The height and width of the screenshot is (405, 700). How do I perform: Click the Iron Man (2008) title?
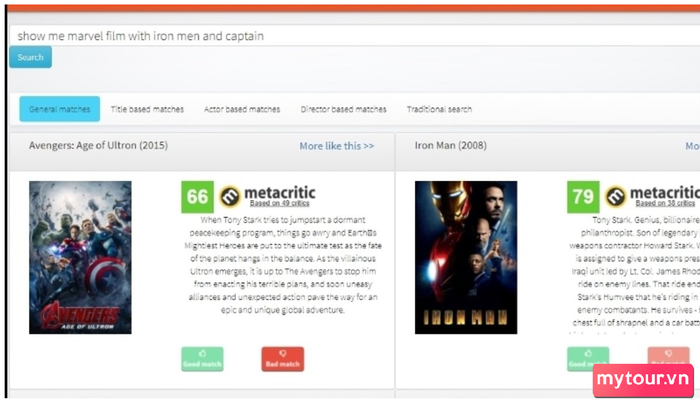tap(450, 146)
